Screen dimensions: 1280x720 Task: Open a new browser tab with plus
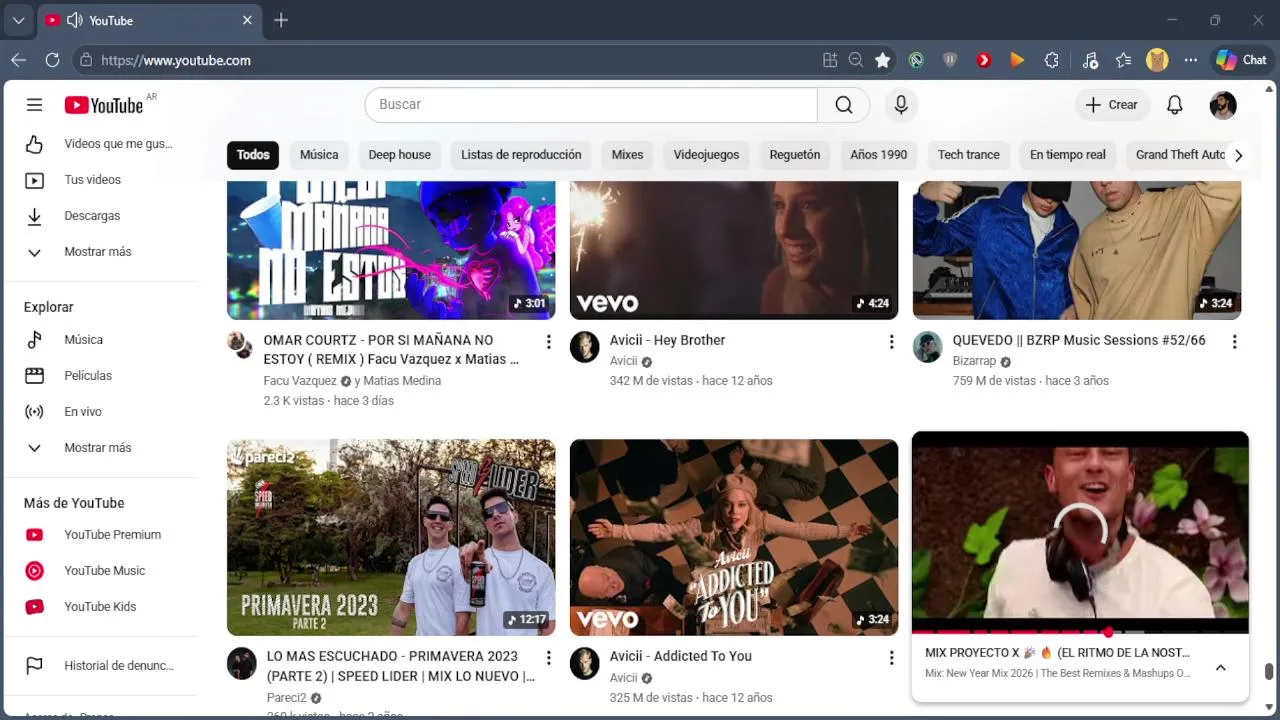pyautogui.click(x=281, y=20)
